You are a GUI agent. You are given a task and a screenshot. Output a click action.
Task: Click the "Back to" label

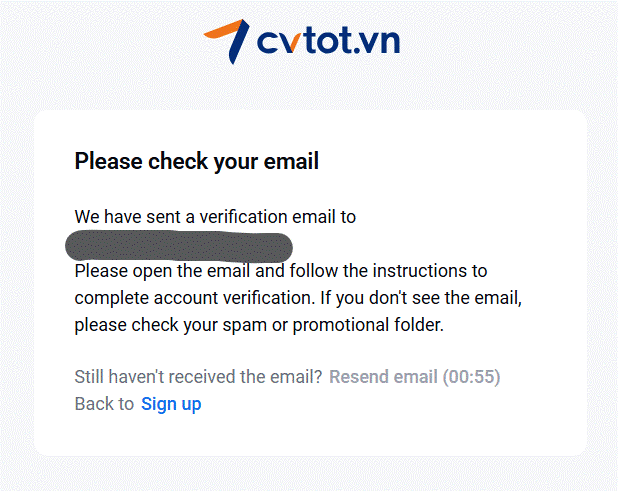point(104,404)
